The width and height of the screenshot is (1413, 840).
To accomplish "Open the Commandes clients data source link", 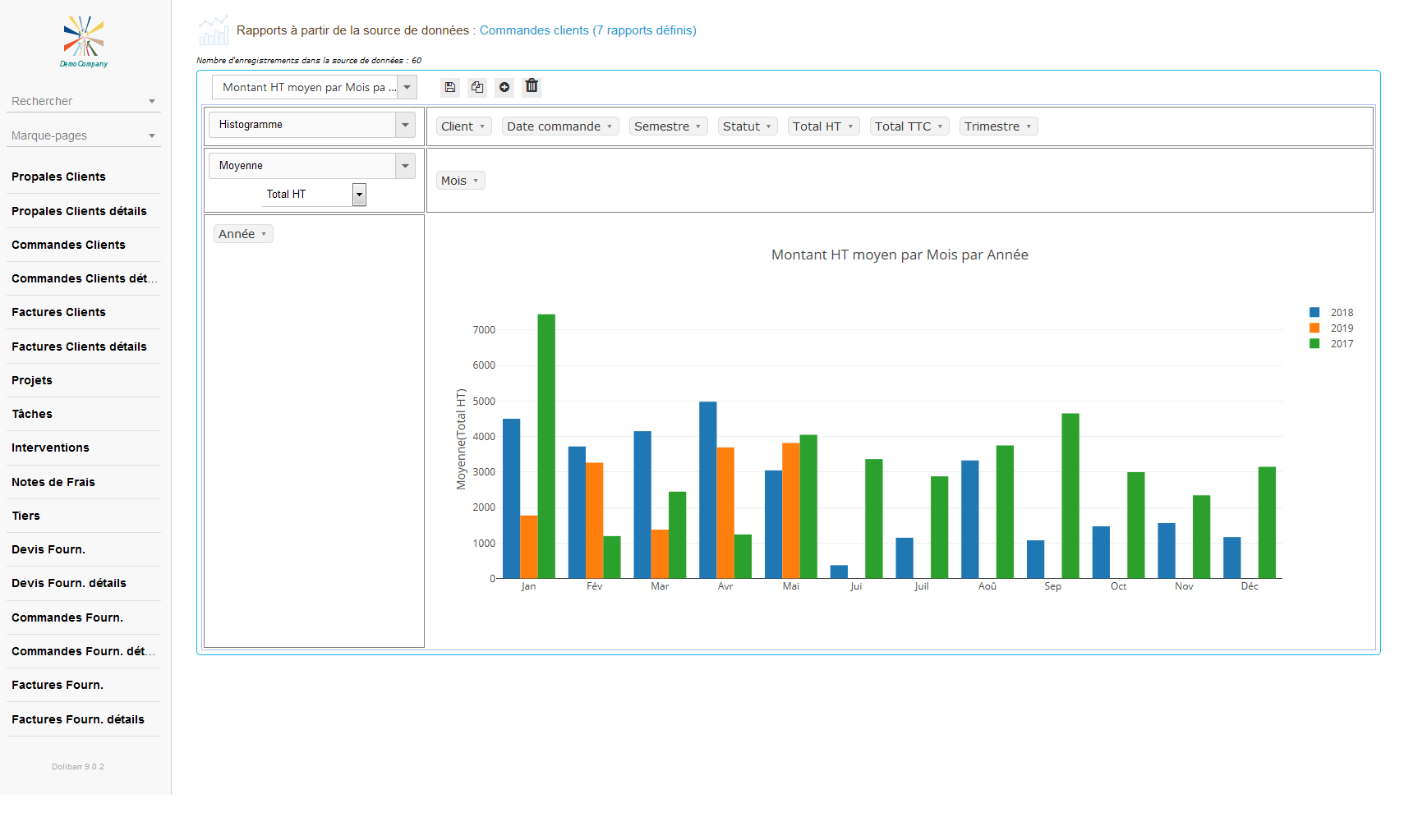I will click(587, 30).
